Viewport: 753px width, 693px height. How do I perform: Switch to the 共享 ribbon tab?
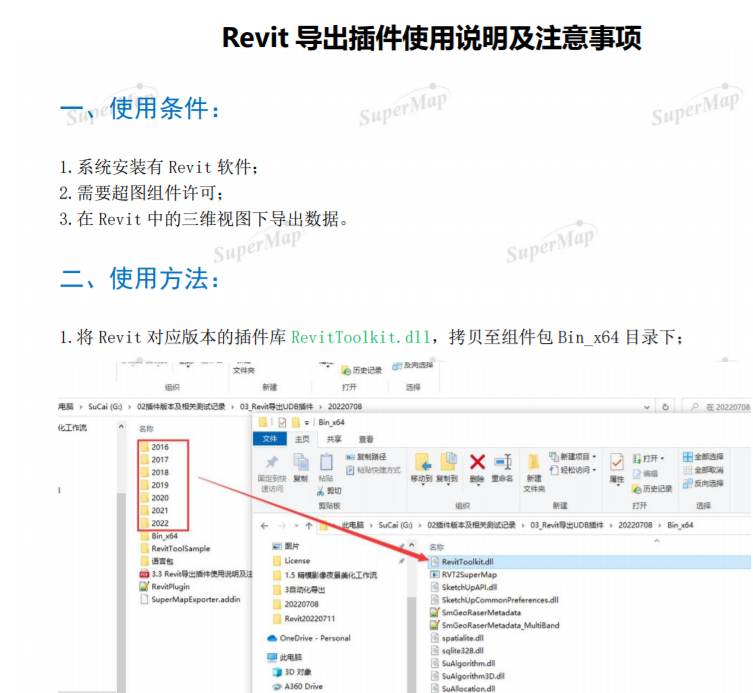pos(334,439)
